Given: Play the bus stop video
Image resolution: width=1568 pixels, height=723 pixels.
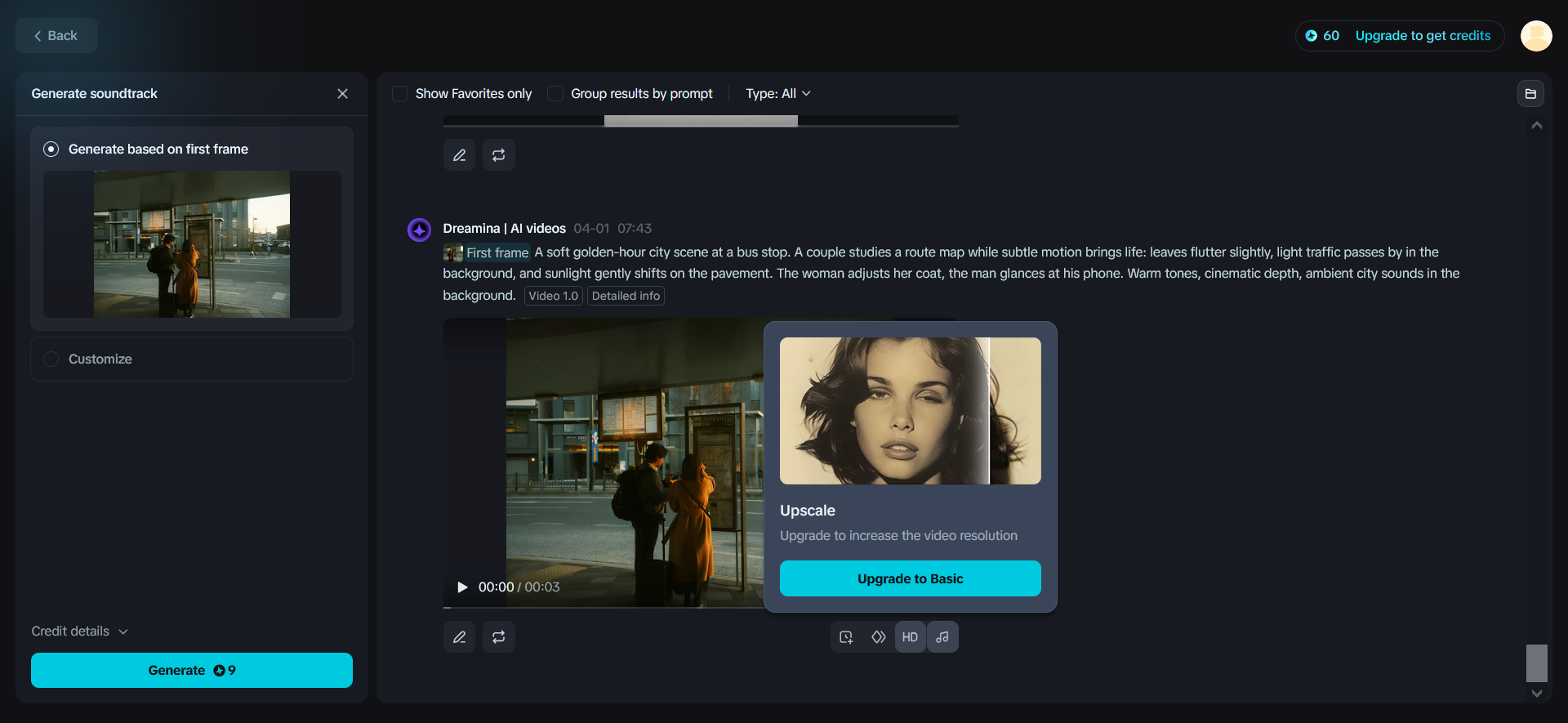Looking at the screenshot, I should pyautogui.click(x=462, y=587).
